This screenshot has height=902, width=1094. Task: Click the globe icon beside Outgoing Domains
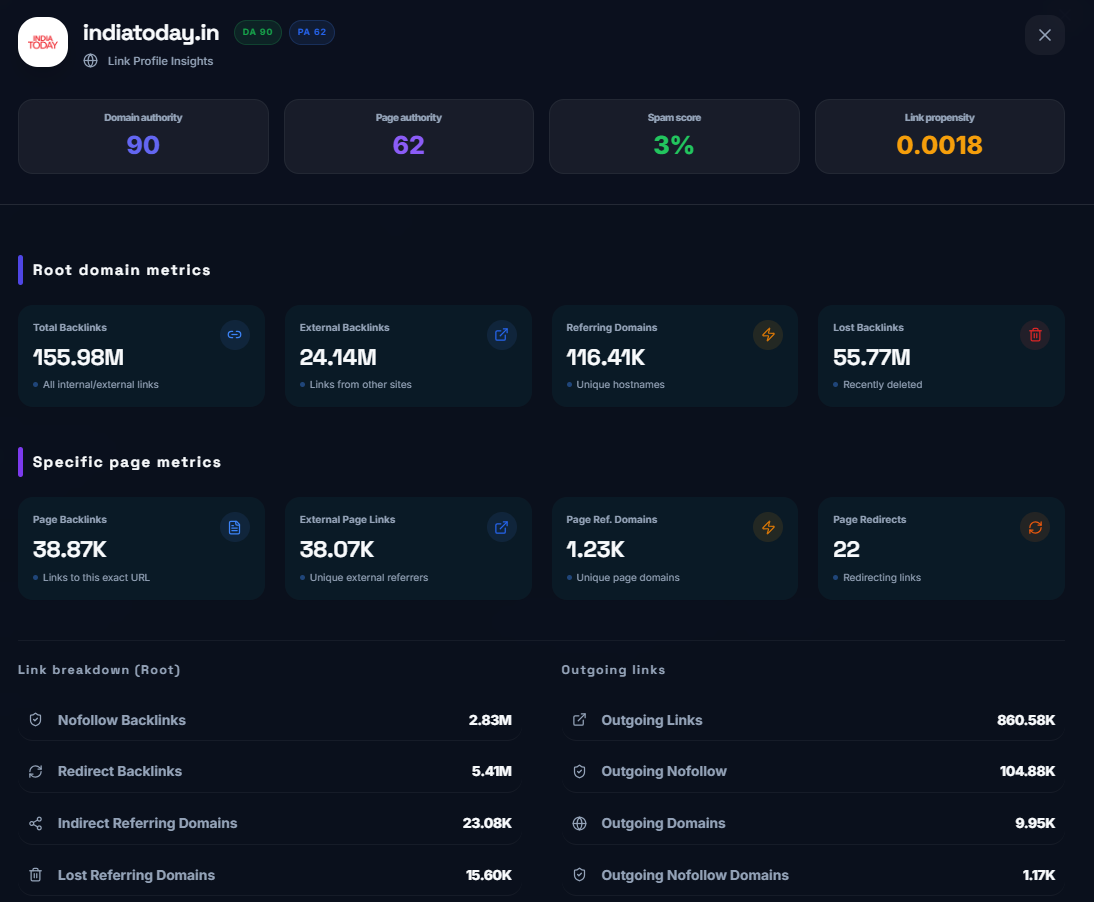(x=579, y=824)
